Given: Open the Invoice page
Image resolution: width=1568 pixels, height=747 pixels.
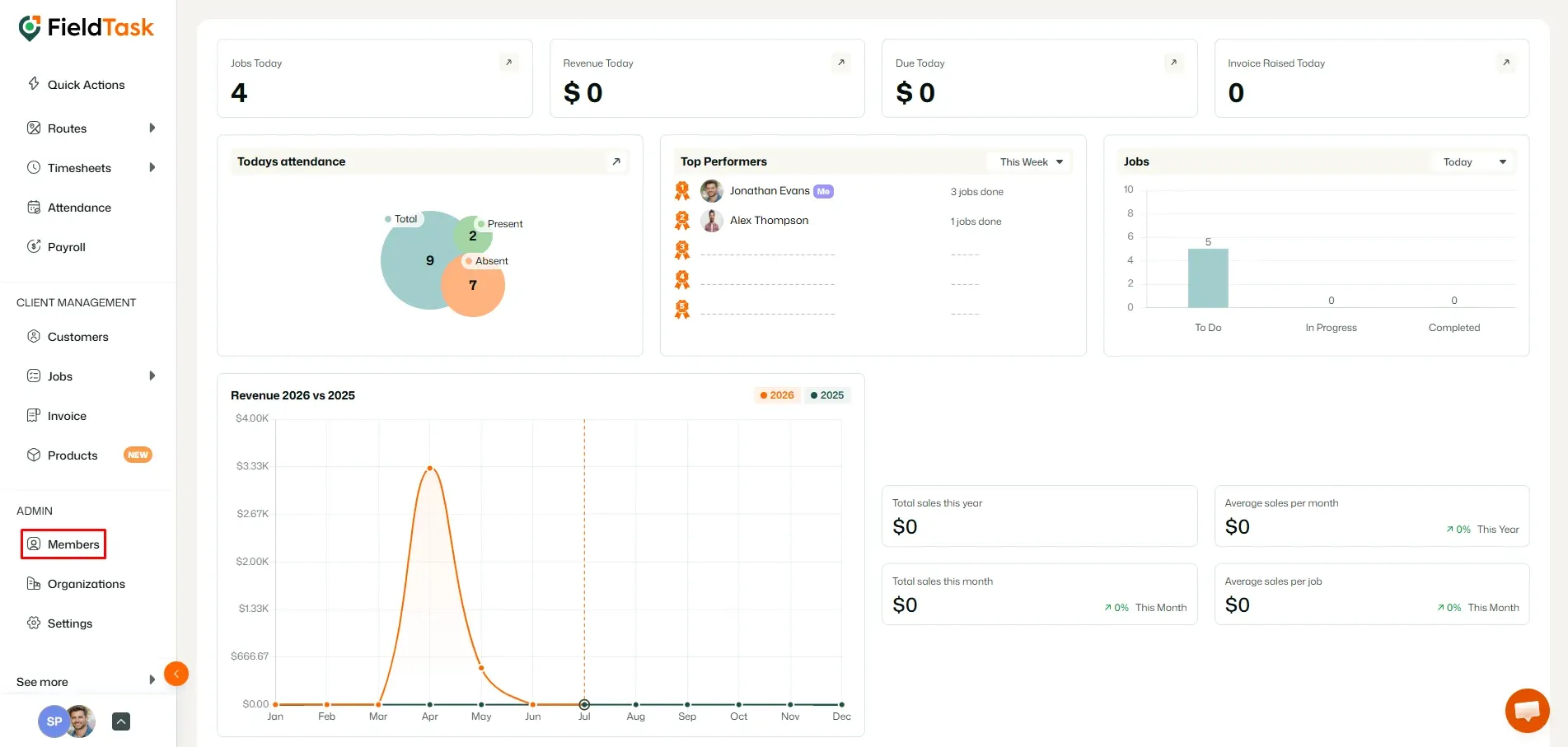Looking at the screenshot, I should (67, 416).
